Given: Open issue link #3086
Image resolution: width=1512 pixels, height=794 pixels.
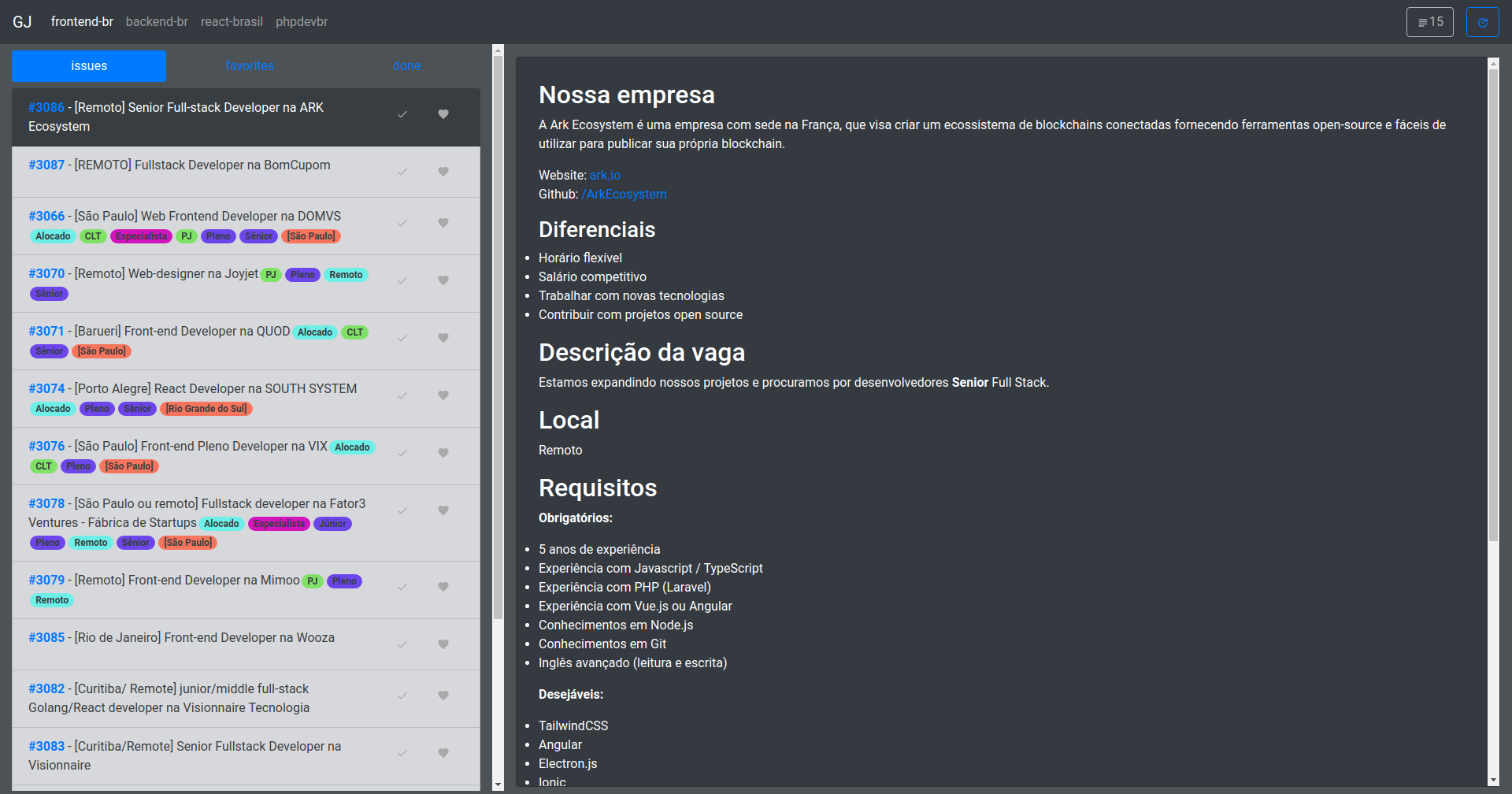Looking at the screenshot, I should click(x=46, y=107).
